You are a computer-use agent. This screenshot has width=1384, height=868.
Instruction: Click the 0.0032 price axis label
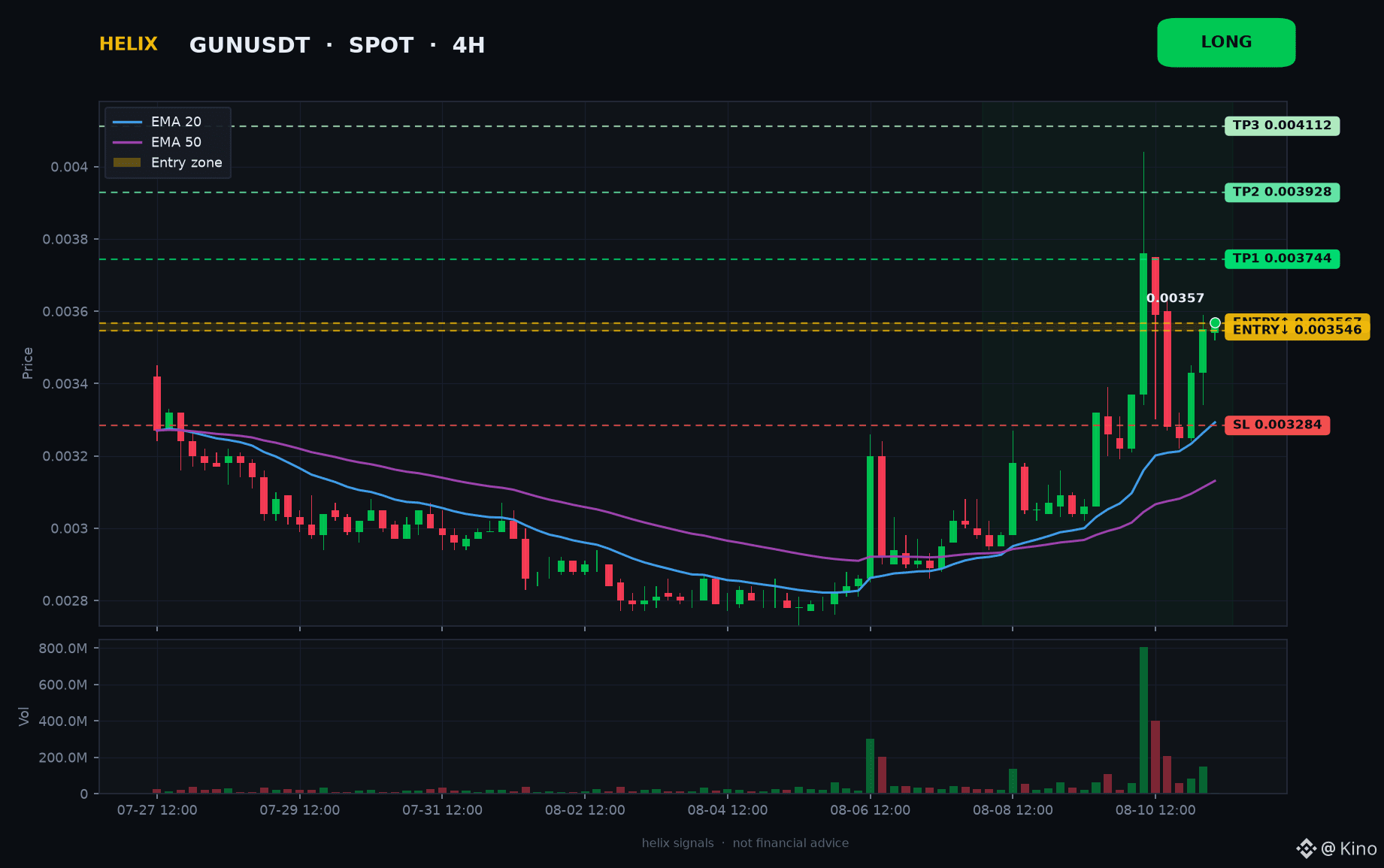tap(65, 456)
